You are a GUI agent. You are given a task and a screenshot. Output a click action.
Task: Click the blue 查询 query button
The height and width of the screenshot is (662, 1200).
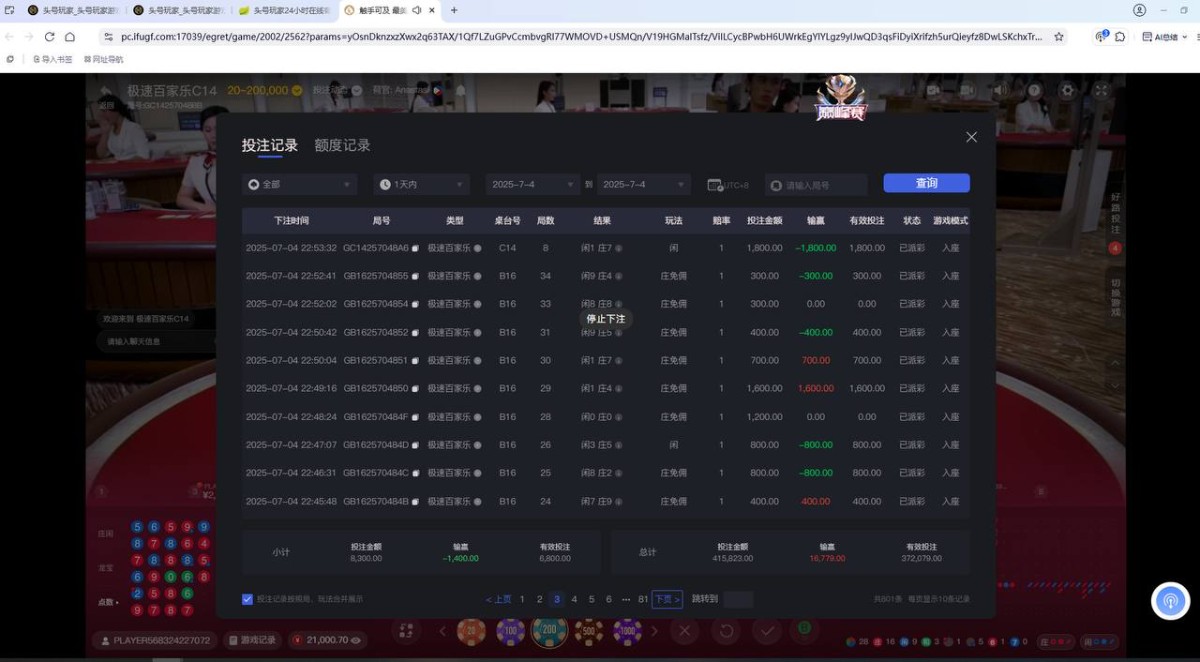coord(926,183)
